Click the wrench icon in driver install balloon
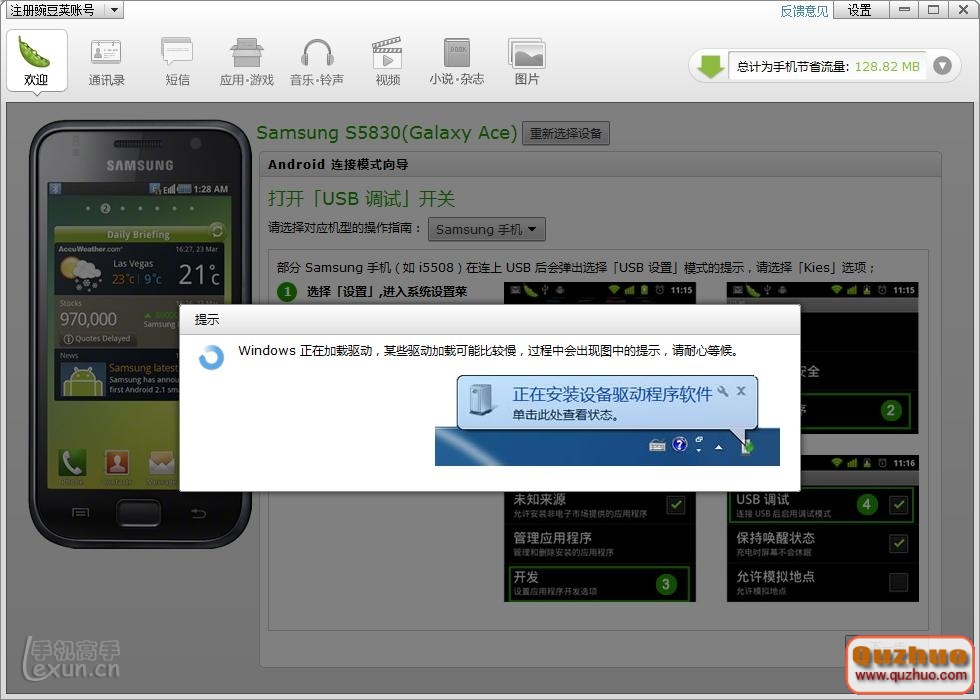980x700 pixels. tap(722, 391)
